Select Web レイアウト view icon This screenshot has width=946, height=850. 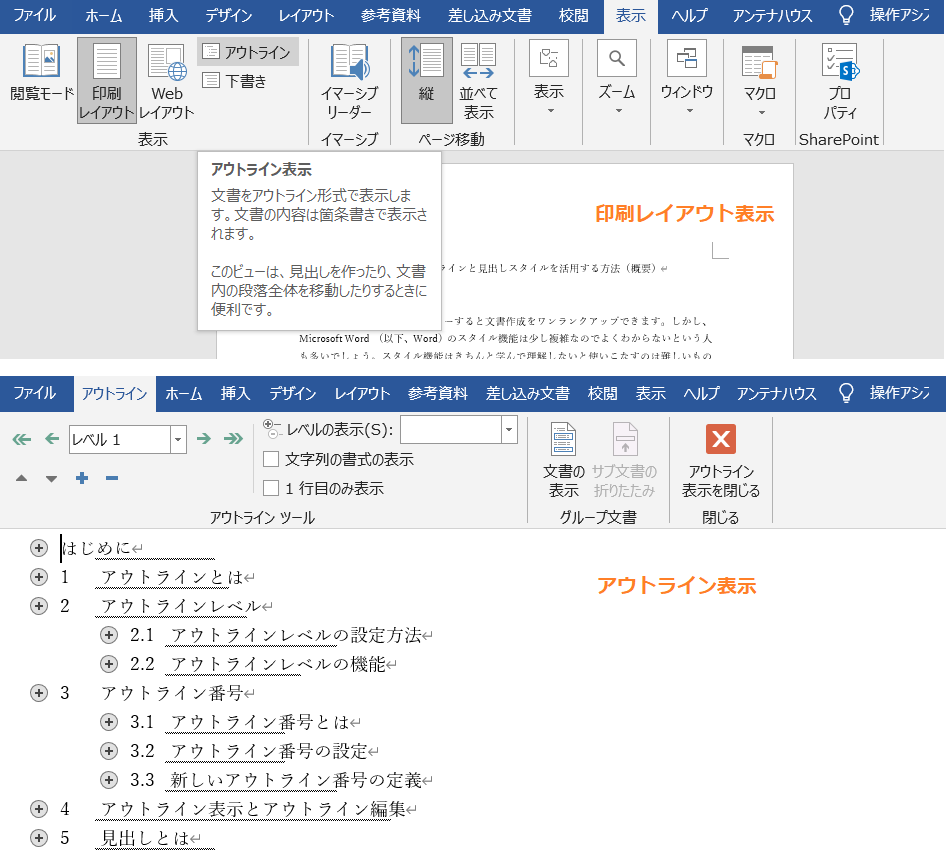[x=167, y=80]
